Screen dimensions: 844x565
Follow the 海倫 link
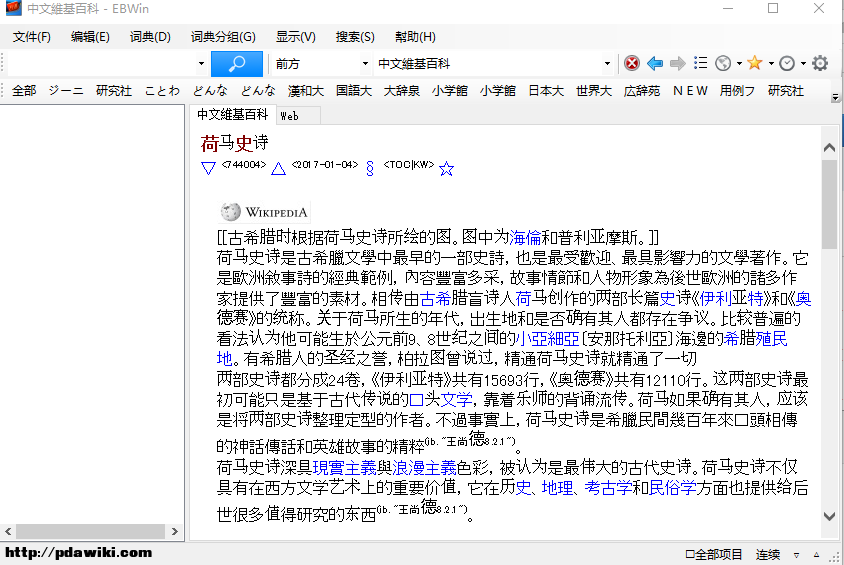525,237
